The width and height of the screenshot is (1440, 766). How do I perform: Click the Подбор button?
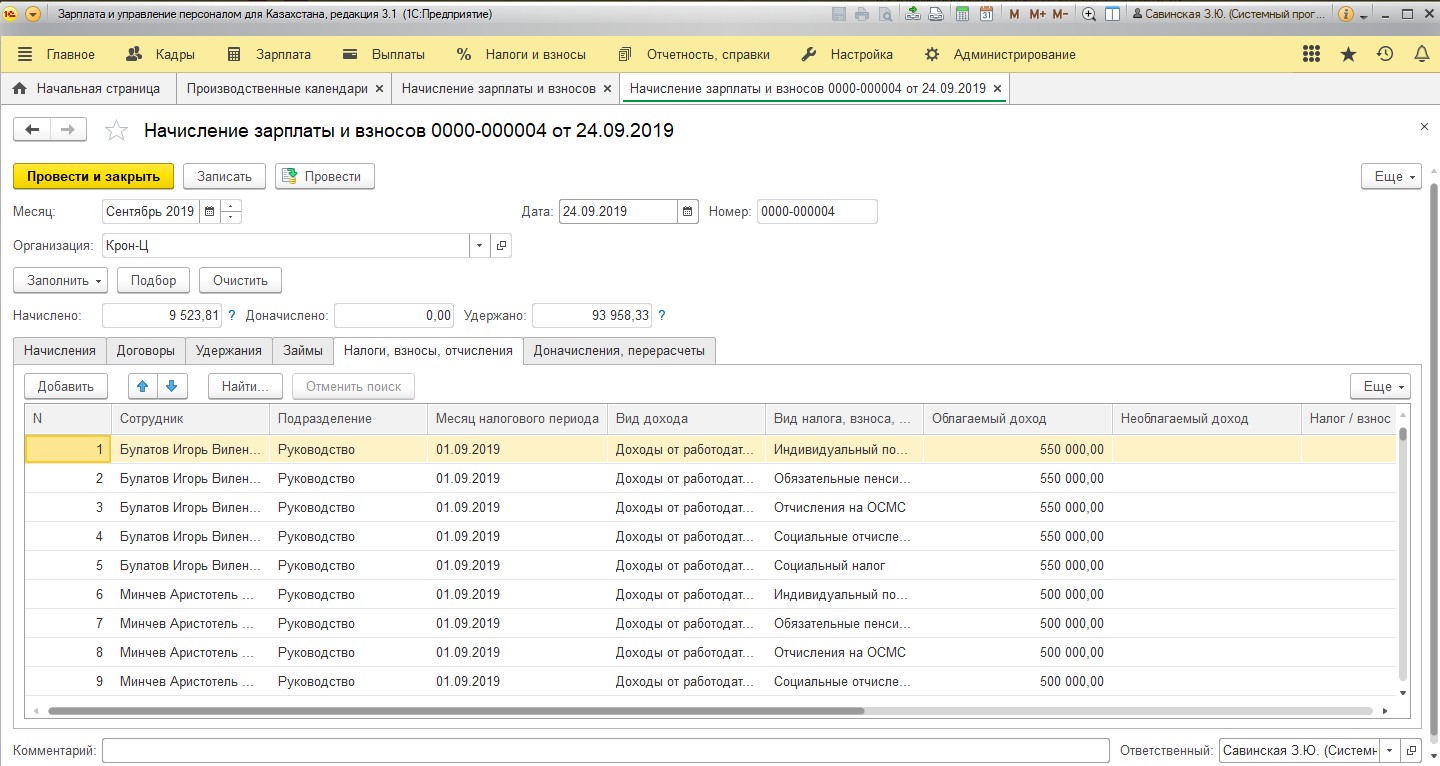153,280
